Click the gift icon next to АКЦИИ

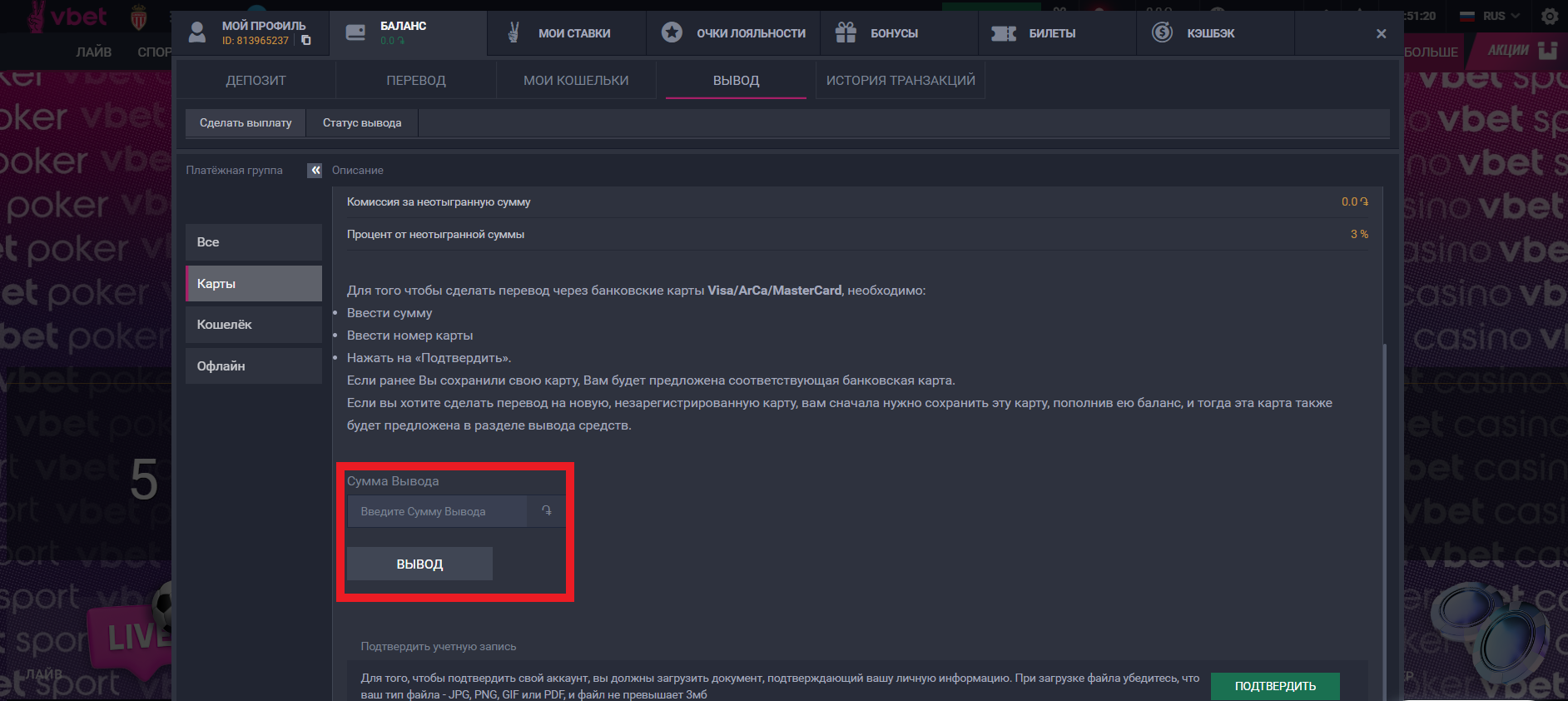tap(1547, 50)
